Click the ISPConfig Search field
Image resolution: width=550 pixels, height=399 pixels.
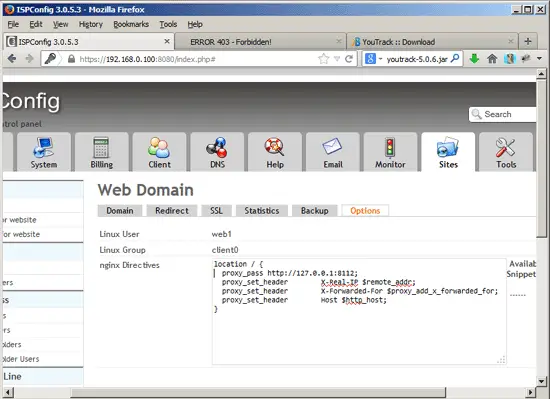pos(502,114)
